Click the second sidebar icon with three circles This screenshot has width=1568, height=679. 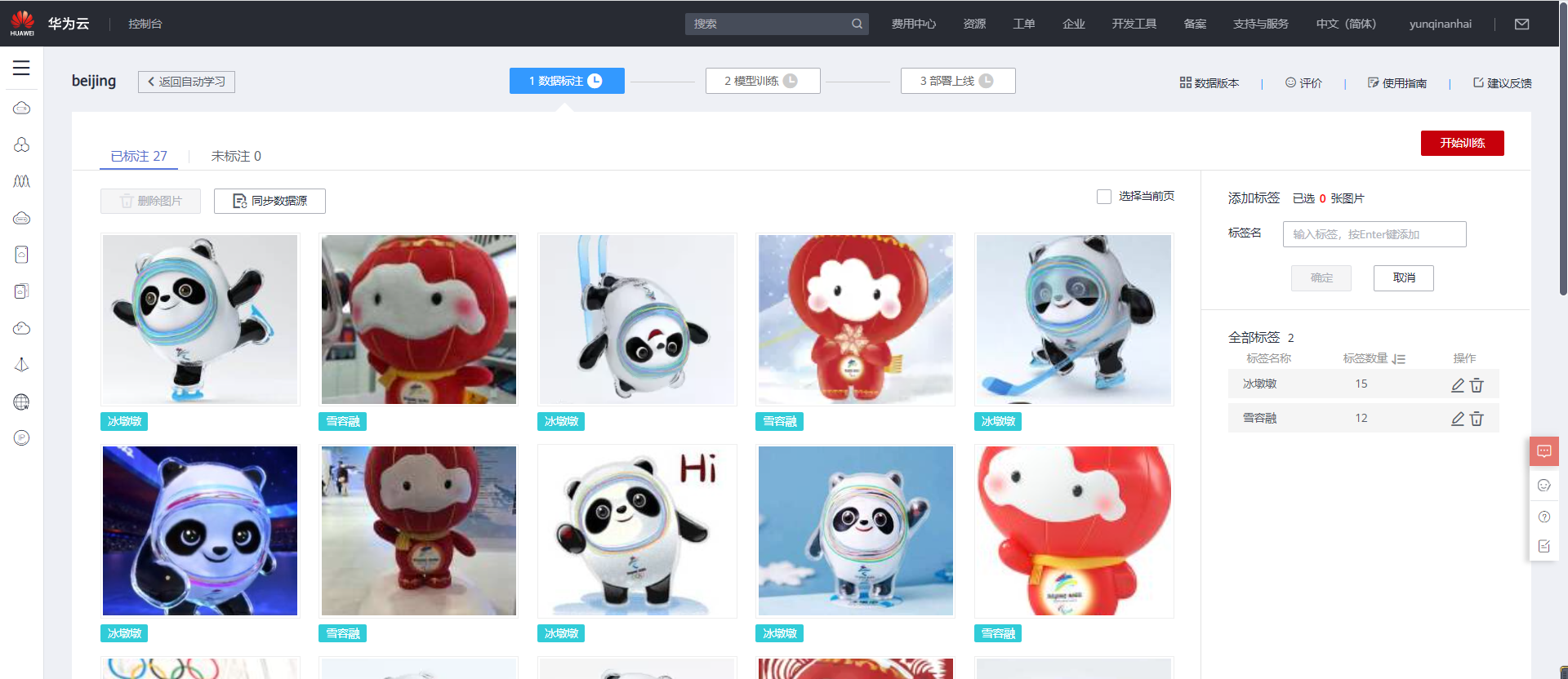22,144
